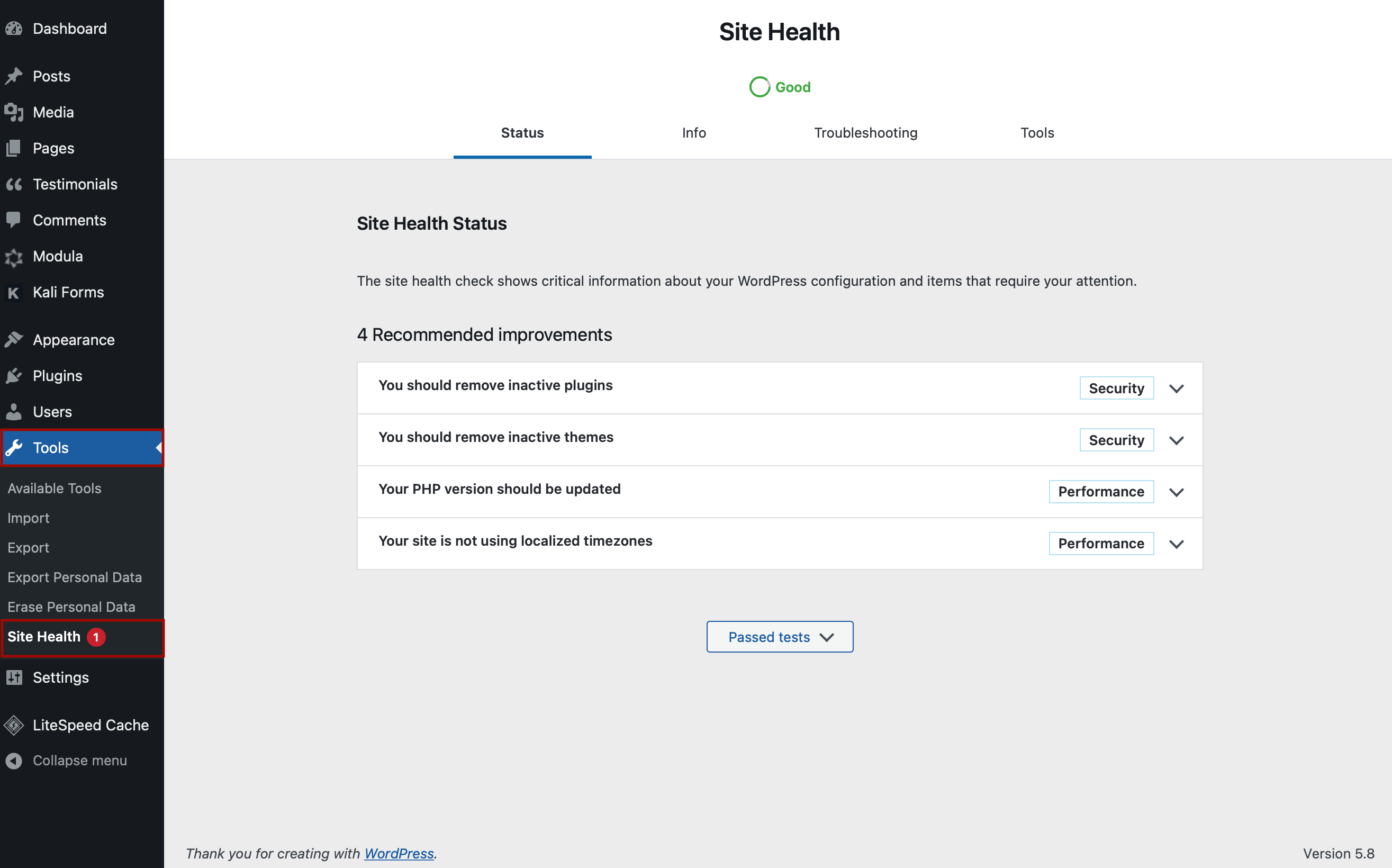
Task: Click the Pages icon in sidebar
Action: [14, 149]
